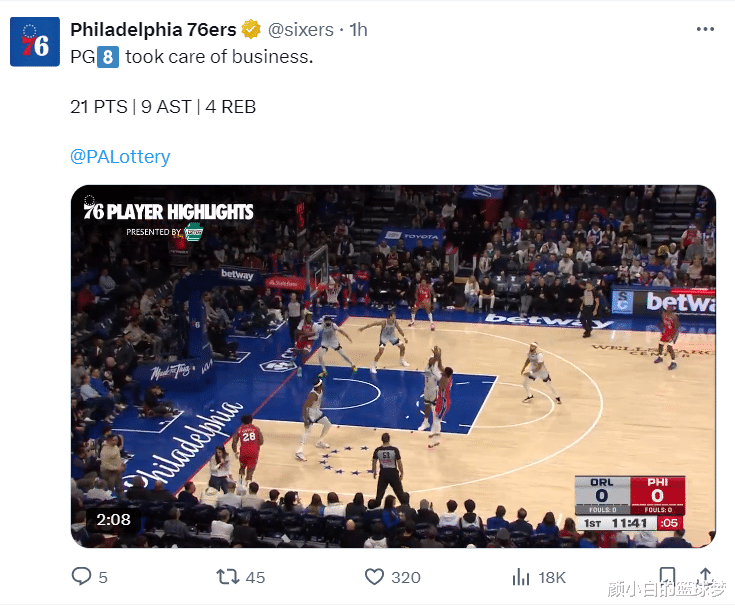The image size is (735, 608).
Task: Play the PG highlights video
Action: click(393, 366)
